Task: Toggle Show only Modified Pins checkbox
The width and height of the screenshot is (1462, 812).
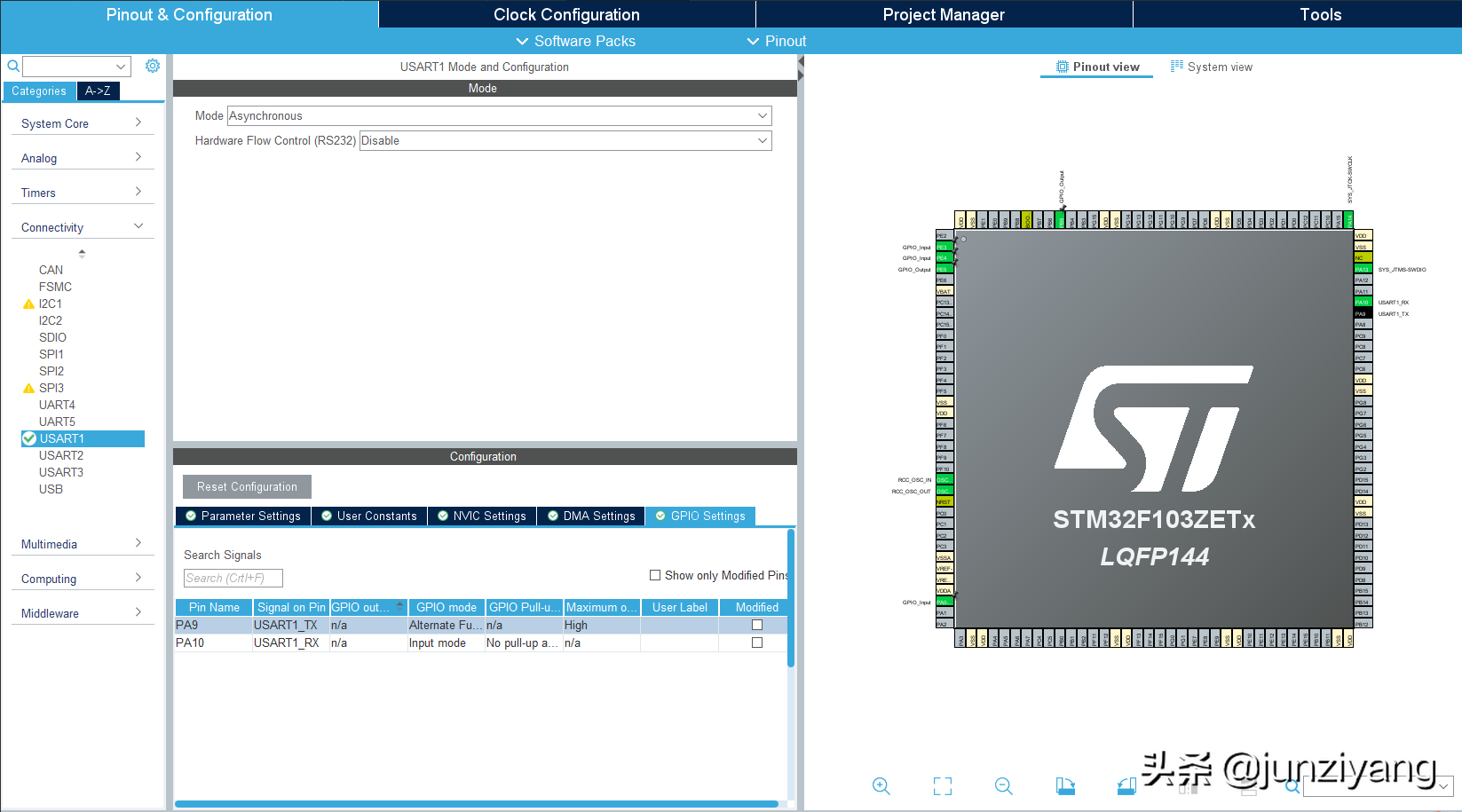Action: [x=655, y=575]
